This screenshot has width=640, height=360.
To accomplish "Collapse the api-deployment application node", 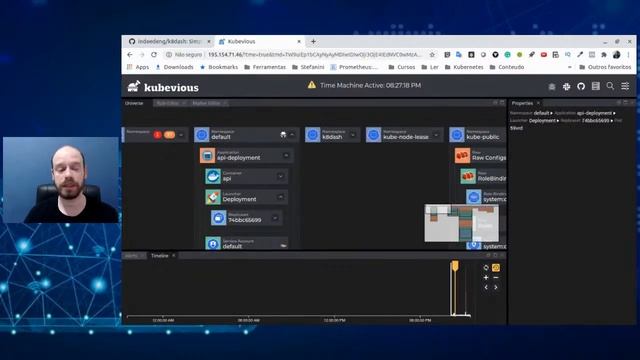I will [286, 156].
